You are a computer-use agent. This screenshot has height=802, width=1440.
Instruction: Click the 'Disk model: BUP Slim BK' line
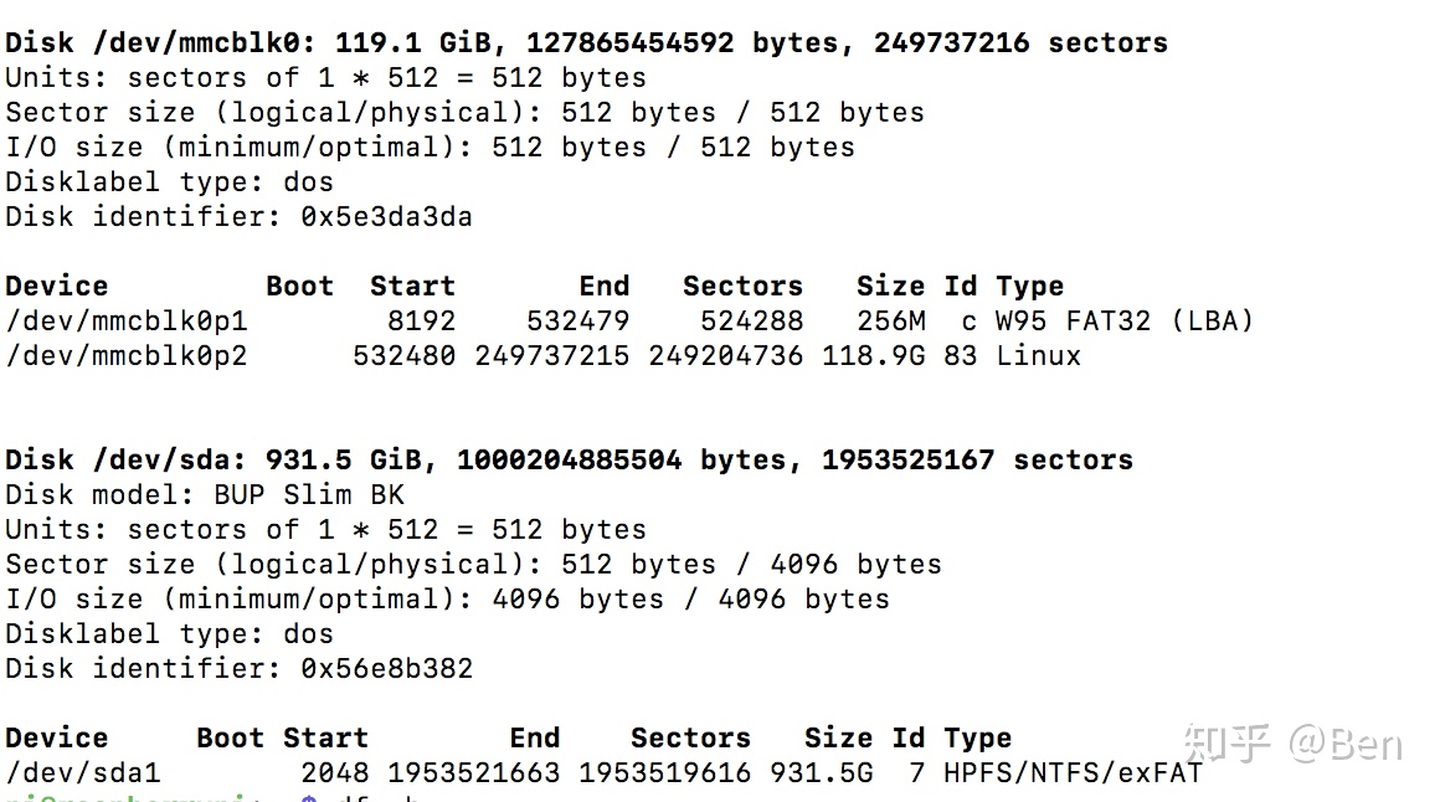[x=204, y=495]
